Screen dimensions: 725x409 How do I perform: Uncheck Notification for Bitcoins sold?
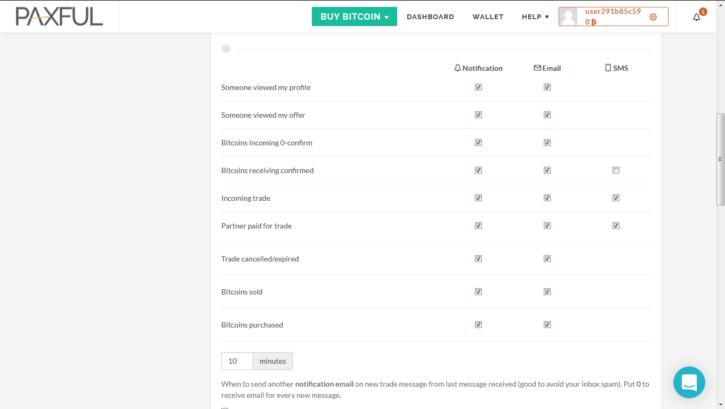[x=478, y=292]
